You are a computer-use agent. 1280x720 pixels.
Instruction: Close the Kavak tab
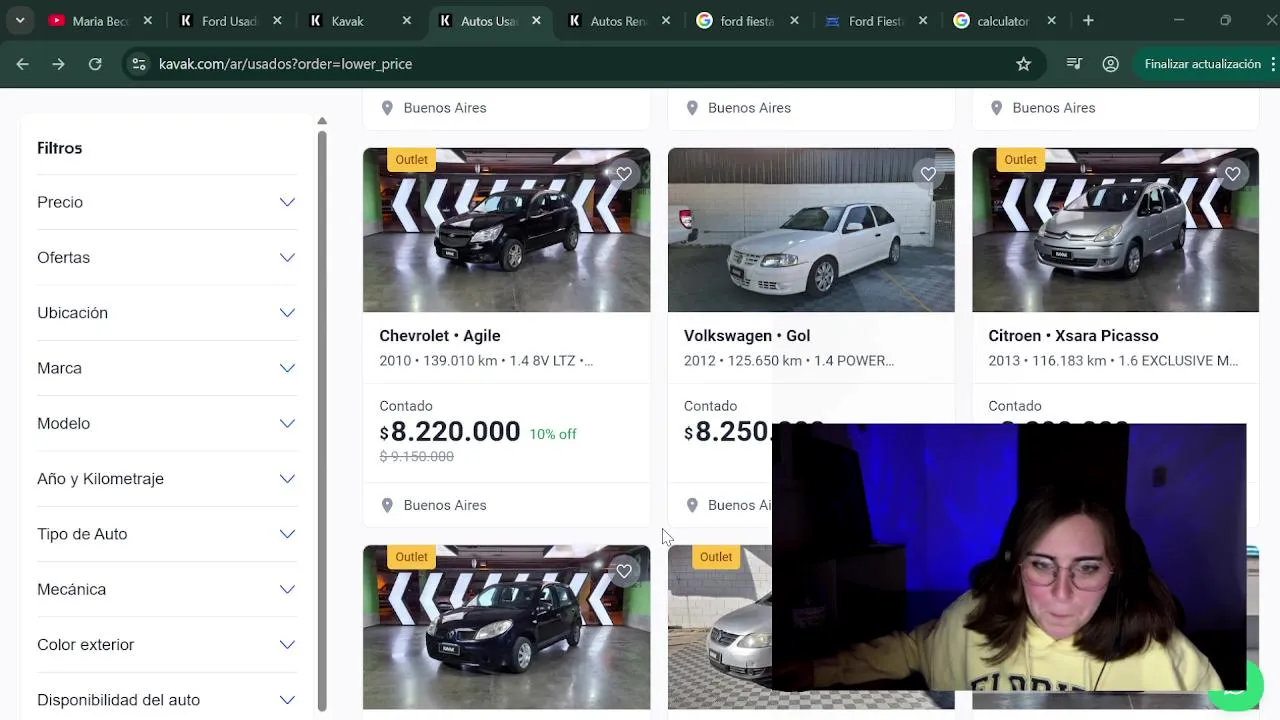point(406,20)
